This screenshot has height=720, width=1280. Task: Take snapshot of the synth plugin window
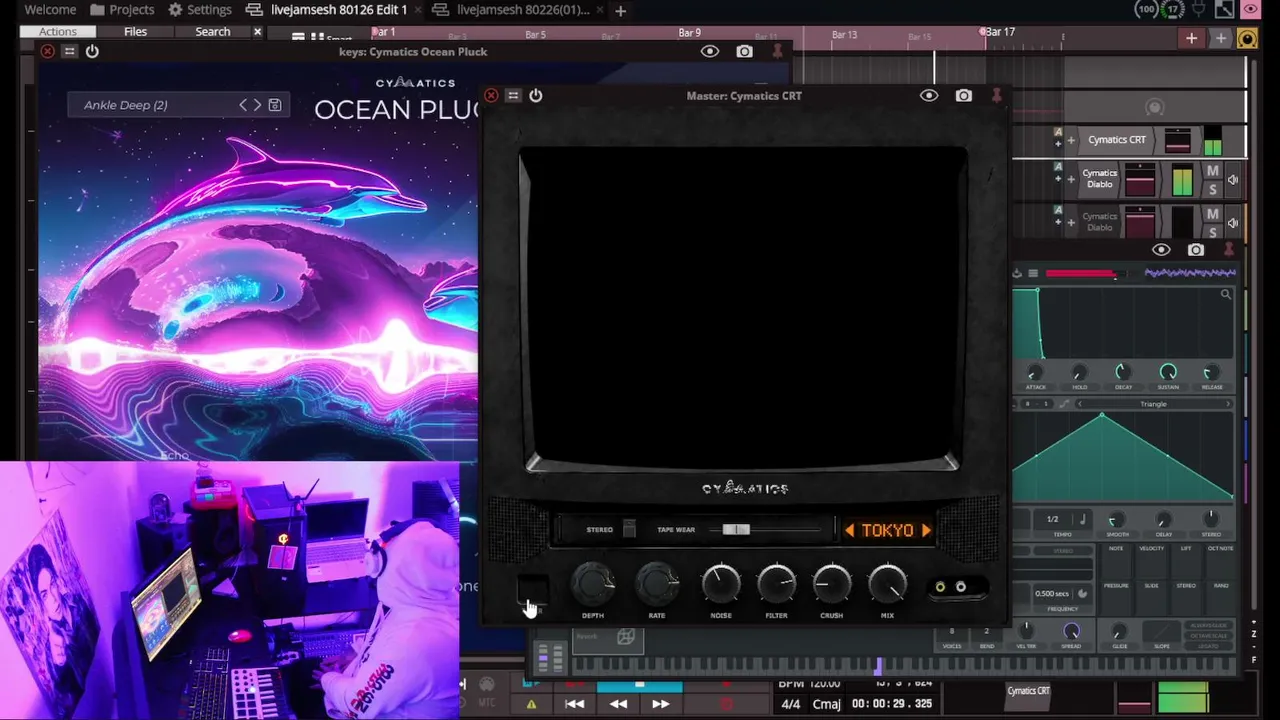pos(1196,250)
